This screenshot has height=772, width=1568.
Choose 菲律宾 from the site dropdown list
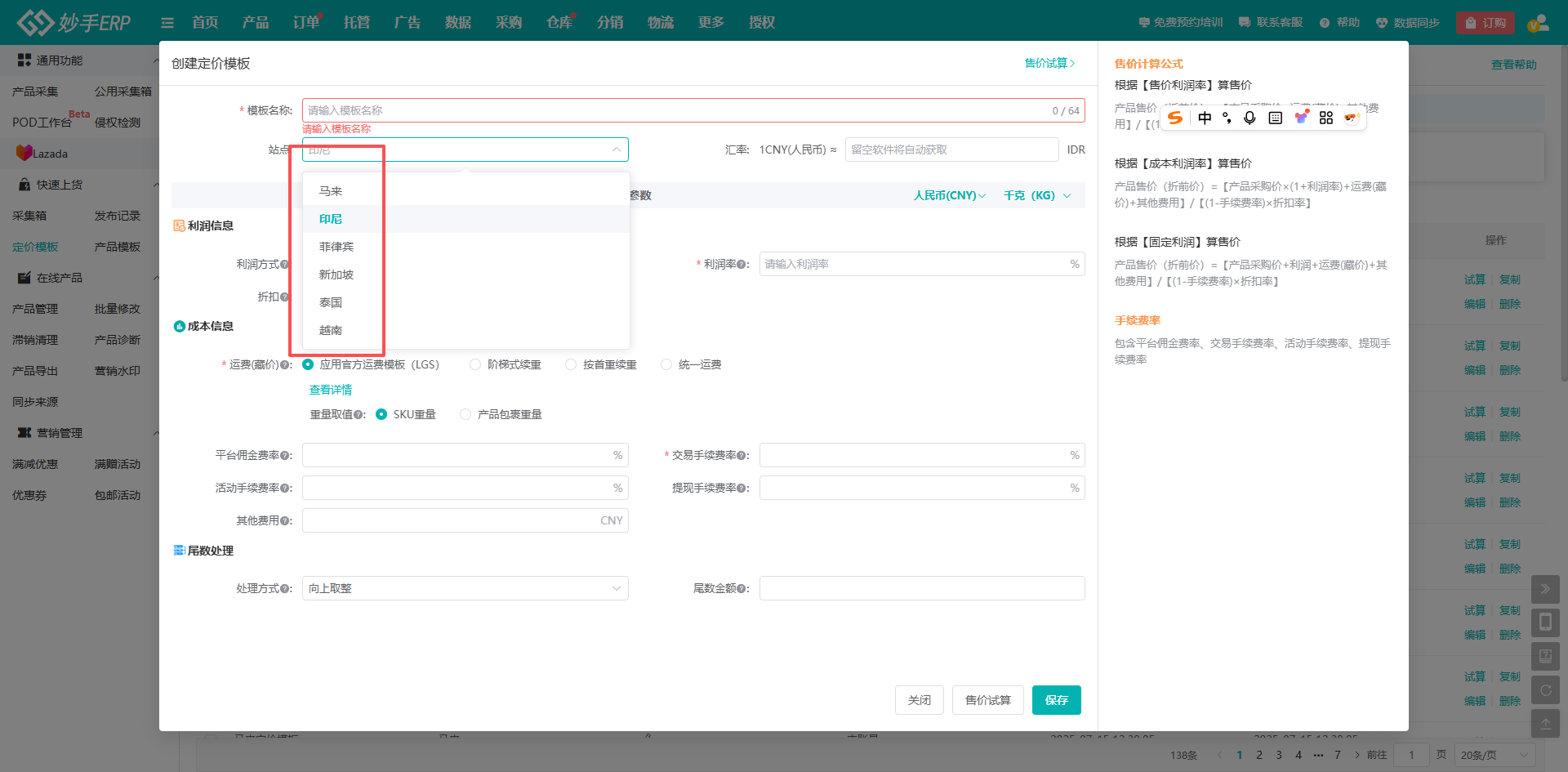pos(336,247)
